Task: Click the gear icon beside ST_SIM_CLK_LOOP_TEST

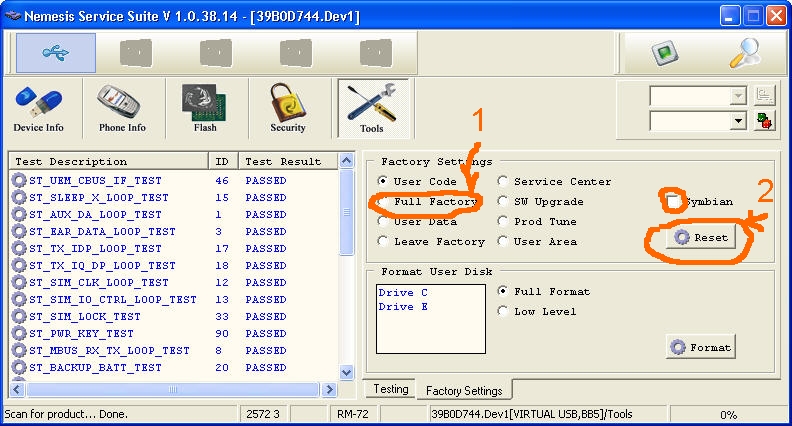Action: click(x=19, y=282)
